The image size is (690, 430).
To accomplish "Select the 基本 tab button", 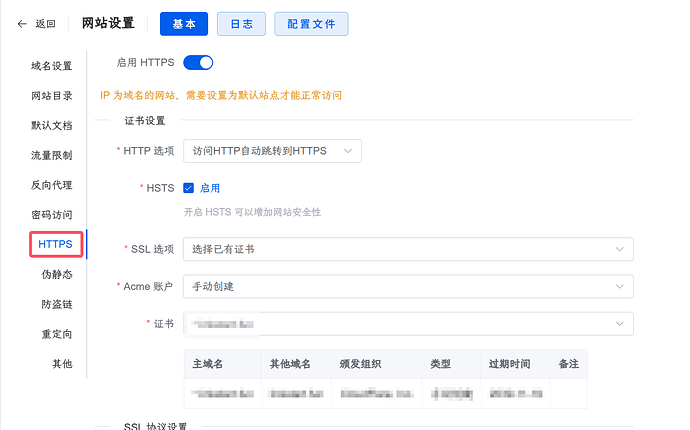I will pyautogui.click(x=184, y=24).
